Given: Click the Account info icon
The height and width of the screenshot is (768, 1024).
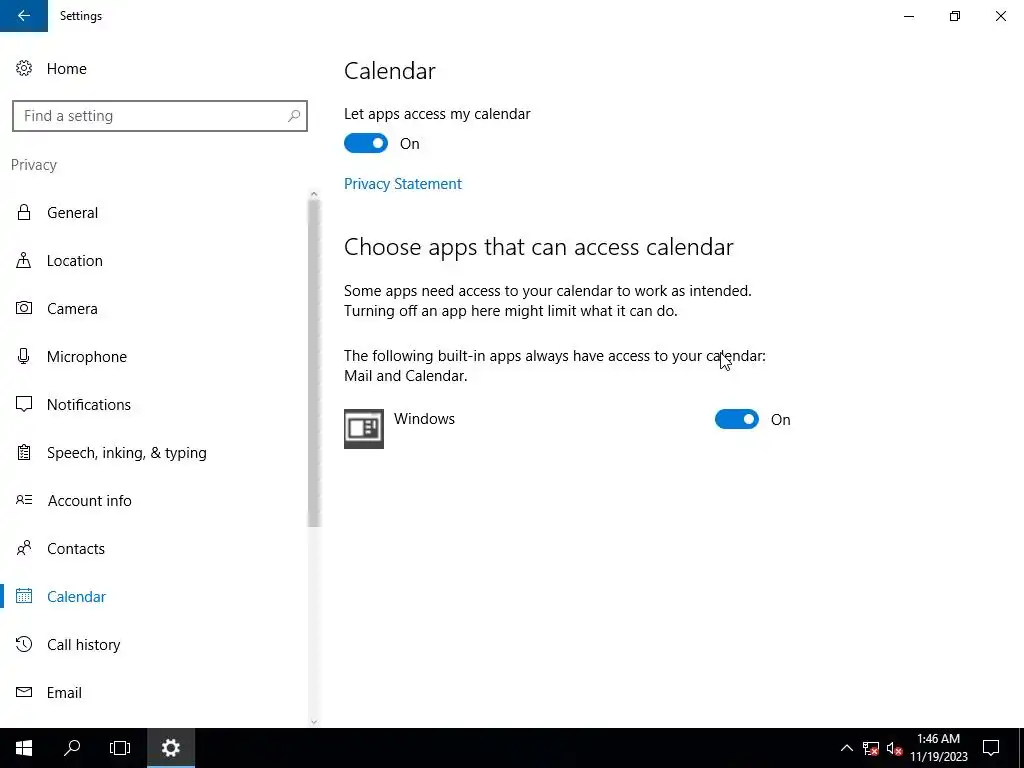Looking at the screenshot, I should [24, 500].
